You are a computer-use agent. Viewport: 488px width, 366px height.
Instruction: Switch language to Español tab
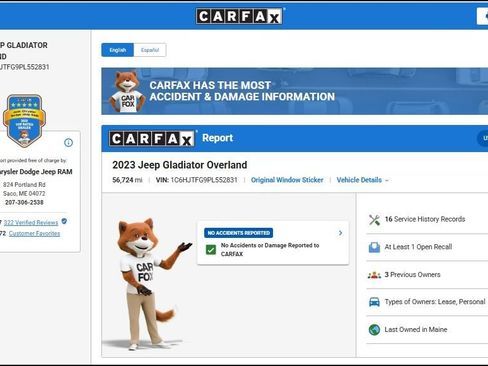tap(150, 50)
